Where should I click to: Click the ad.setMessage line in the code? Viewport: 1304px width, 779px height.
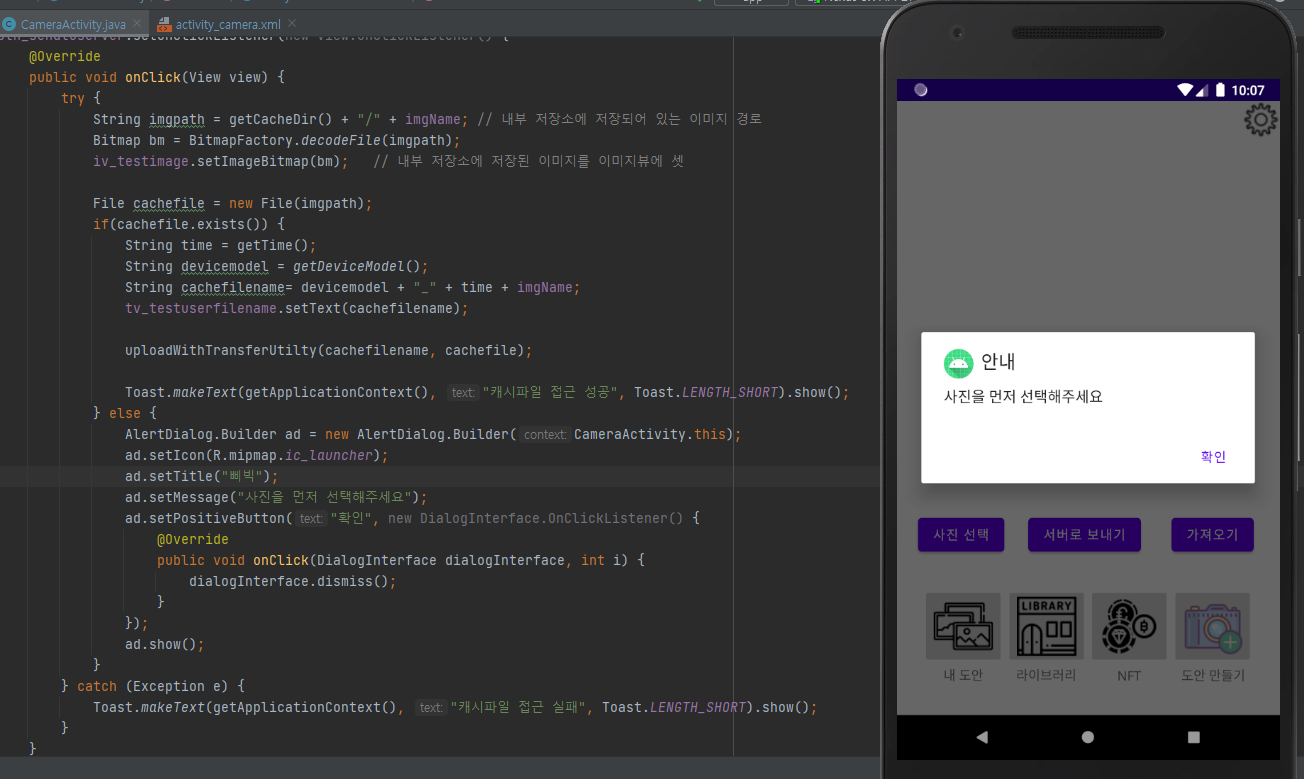pyautogui.click(x=276, y=497)
